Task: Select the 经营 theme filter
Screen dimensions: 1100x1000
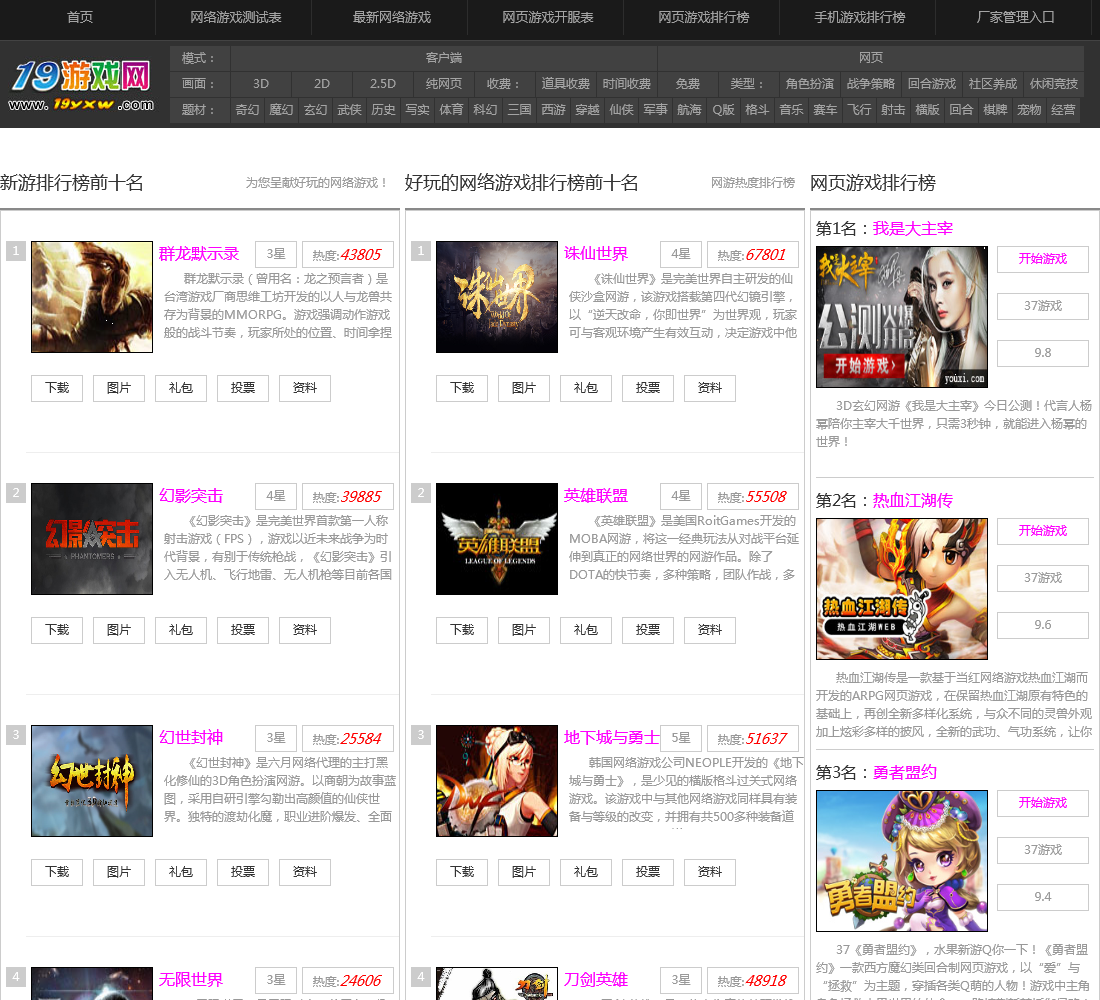Action: coord(1063,110)
